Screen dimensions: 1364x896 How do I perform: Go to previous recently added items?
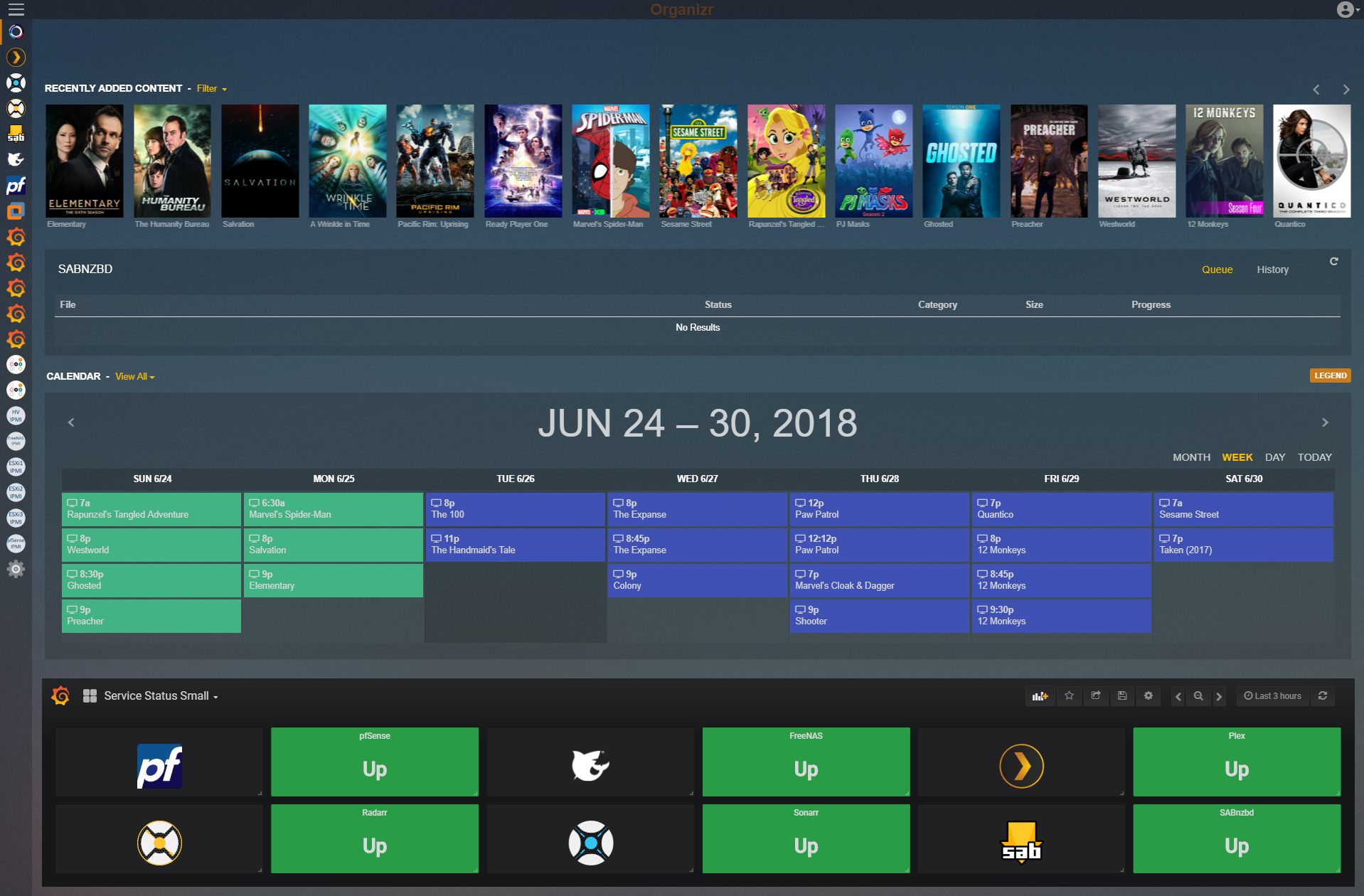tap(1316, 89)
